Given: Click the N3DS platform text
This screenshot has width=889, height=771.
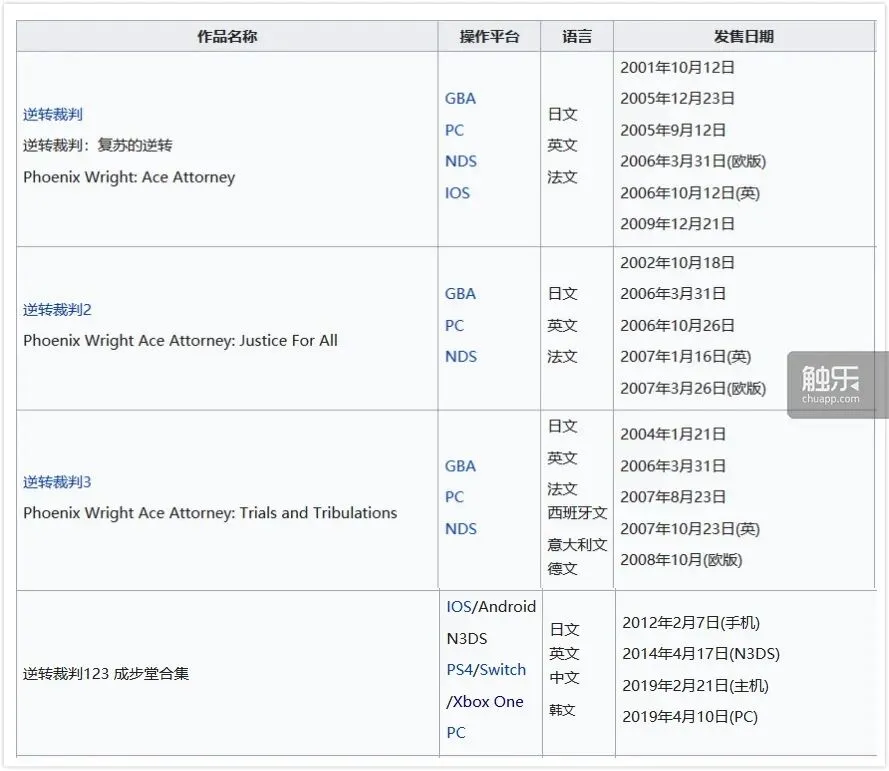Looking at the screenshot, I should tap(467, 639).
